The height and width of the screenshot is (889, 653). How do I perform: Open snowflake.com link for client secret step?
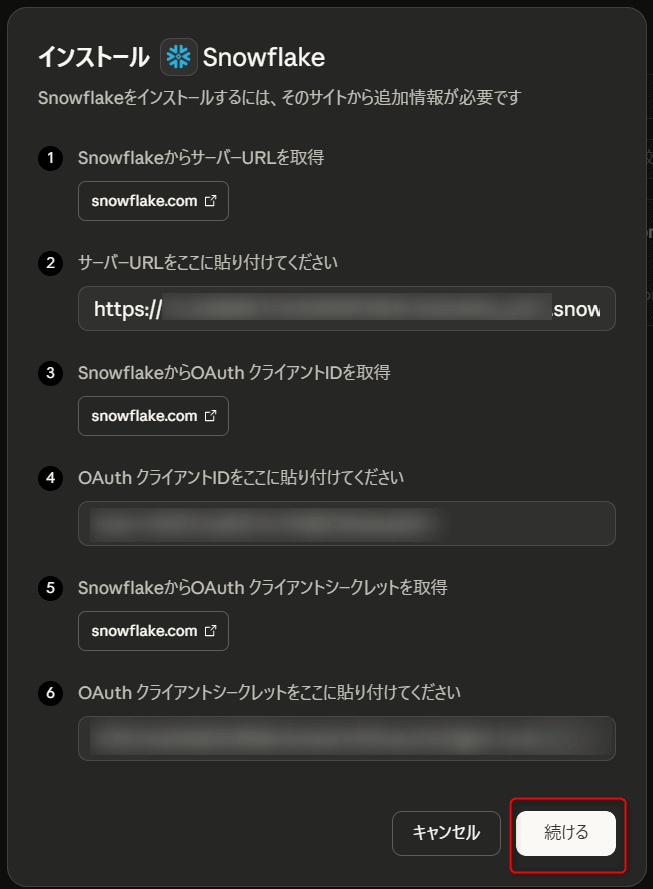(144, 631)
